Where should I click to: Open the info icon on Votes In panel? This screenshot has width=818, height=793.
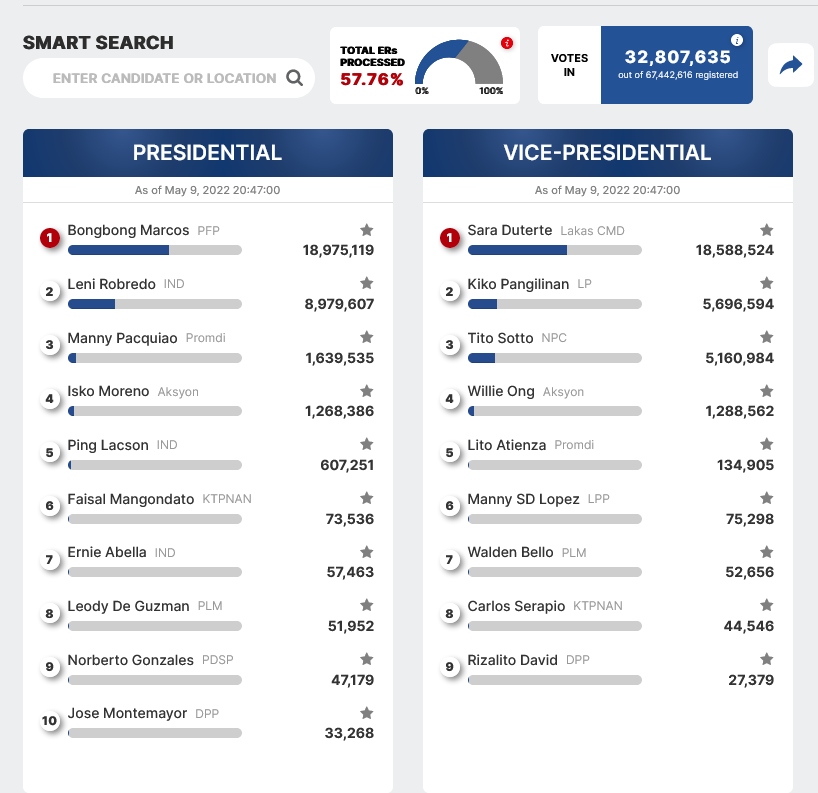coord(737,40)
